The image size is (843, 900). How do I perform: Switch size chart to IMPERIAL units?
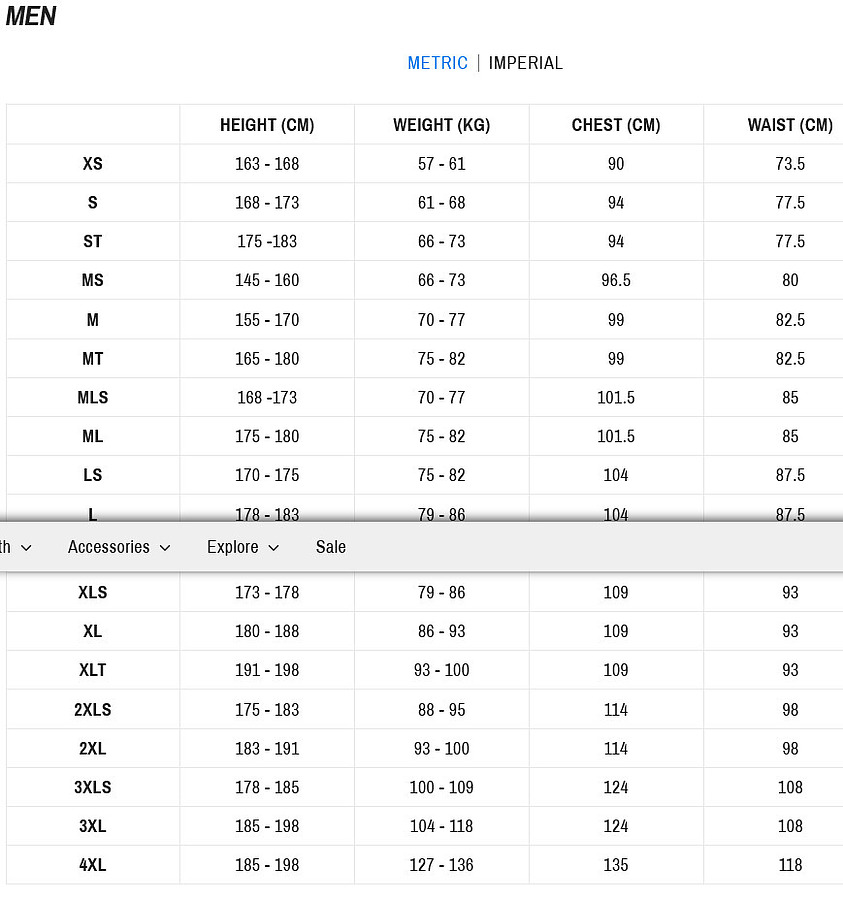point(525,63)
